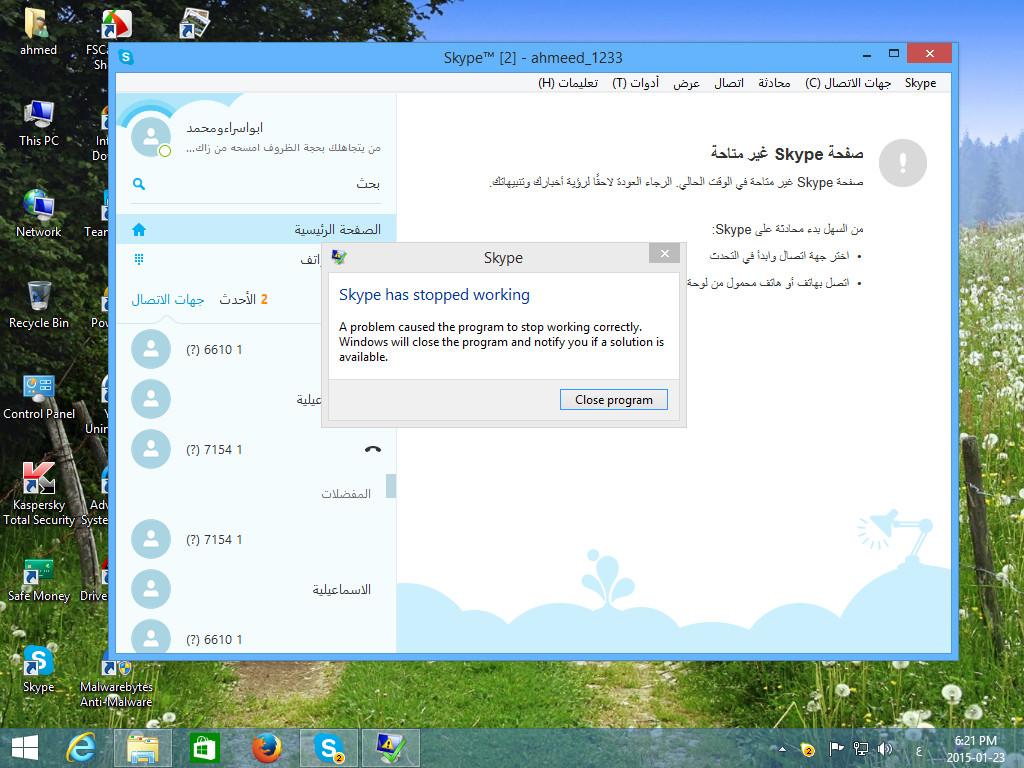This screenshot has width=1024, height=768.
Task: Click the exclamation alert icon on Skype home page
Action: pyautogui.click(x=903, y=163)
